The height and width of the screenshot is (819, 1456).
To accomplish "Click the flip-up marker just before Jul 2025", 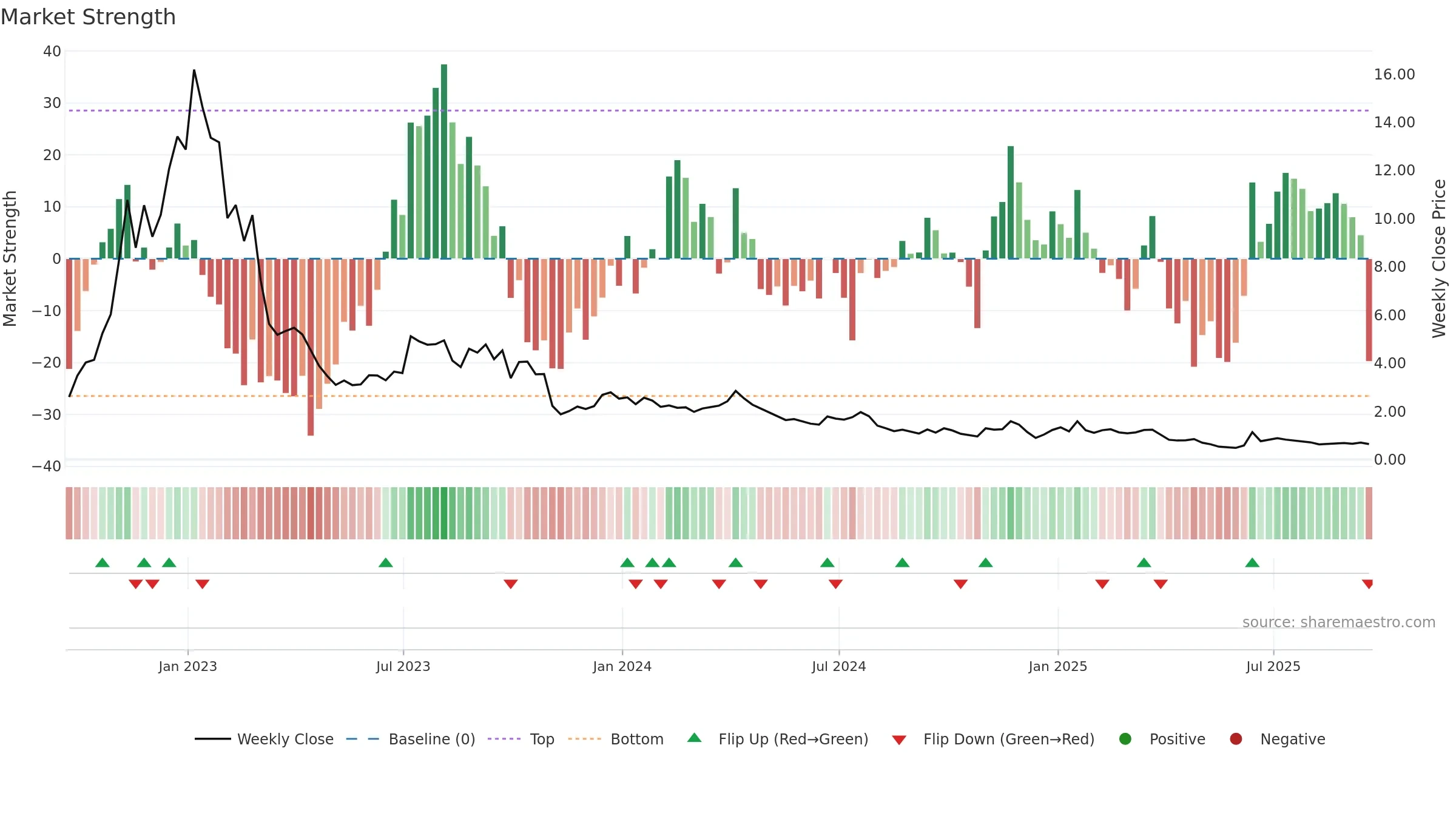I will click(1252, 562).
